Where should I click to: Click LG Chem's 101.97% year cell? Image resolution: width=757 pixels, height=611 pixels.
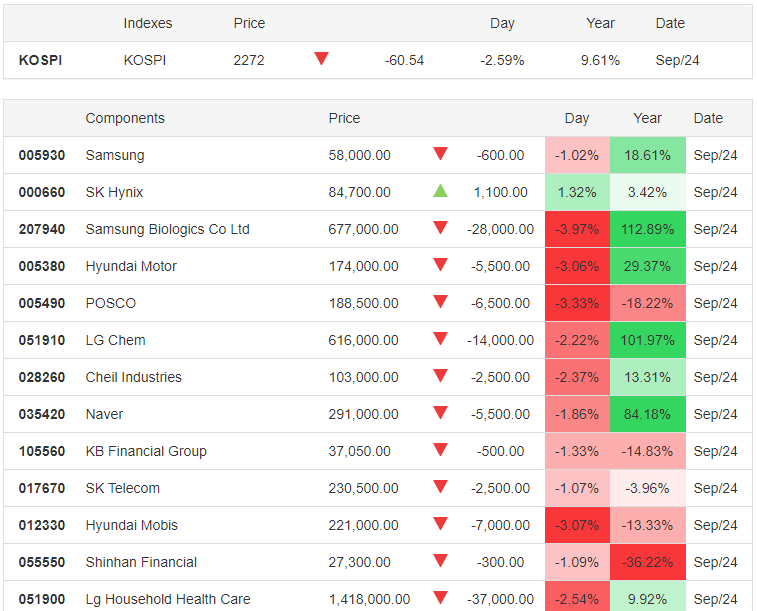coord(647,340)
